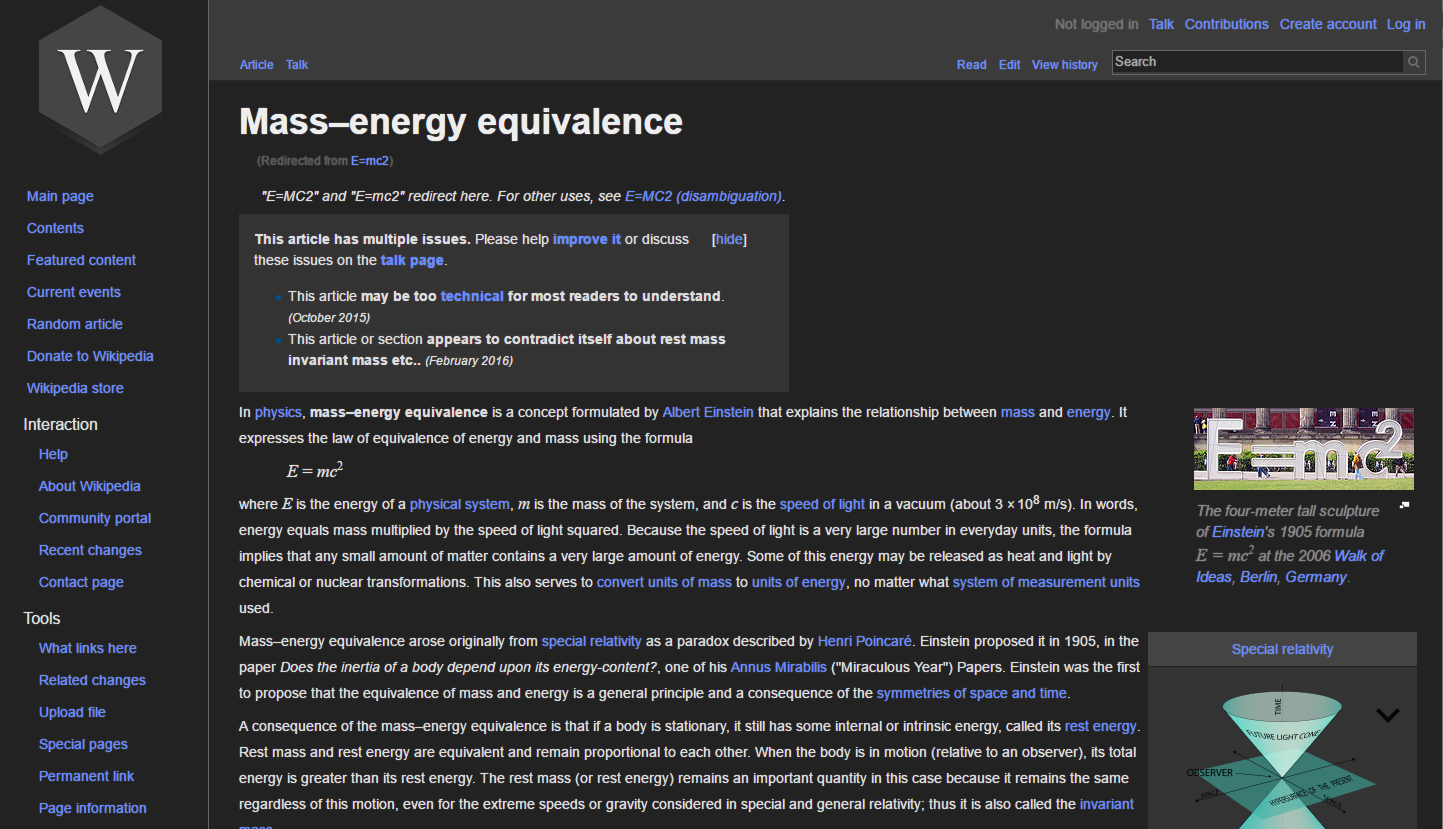1443x829 pixels.
Task: Click the E=mc2 sculpture thumbnail
Action: click(x=1303, y=448)
